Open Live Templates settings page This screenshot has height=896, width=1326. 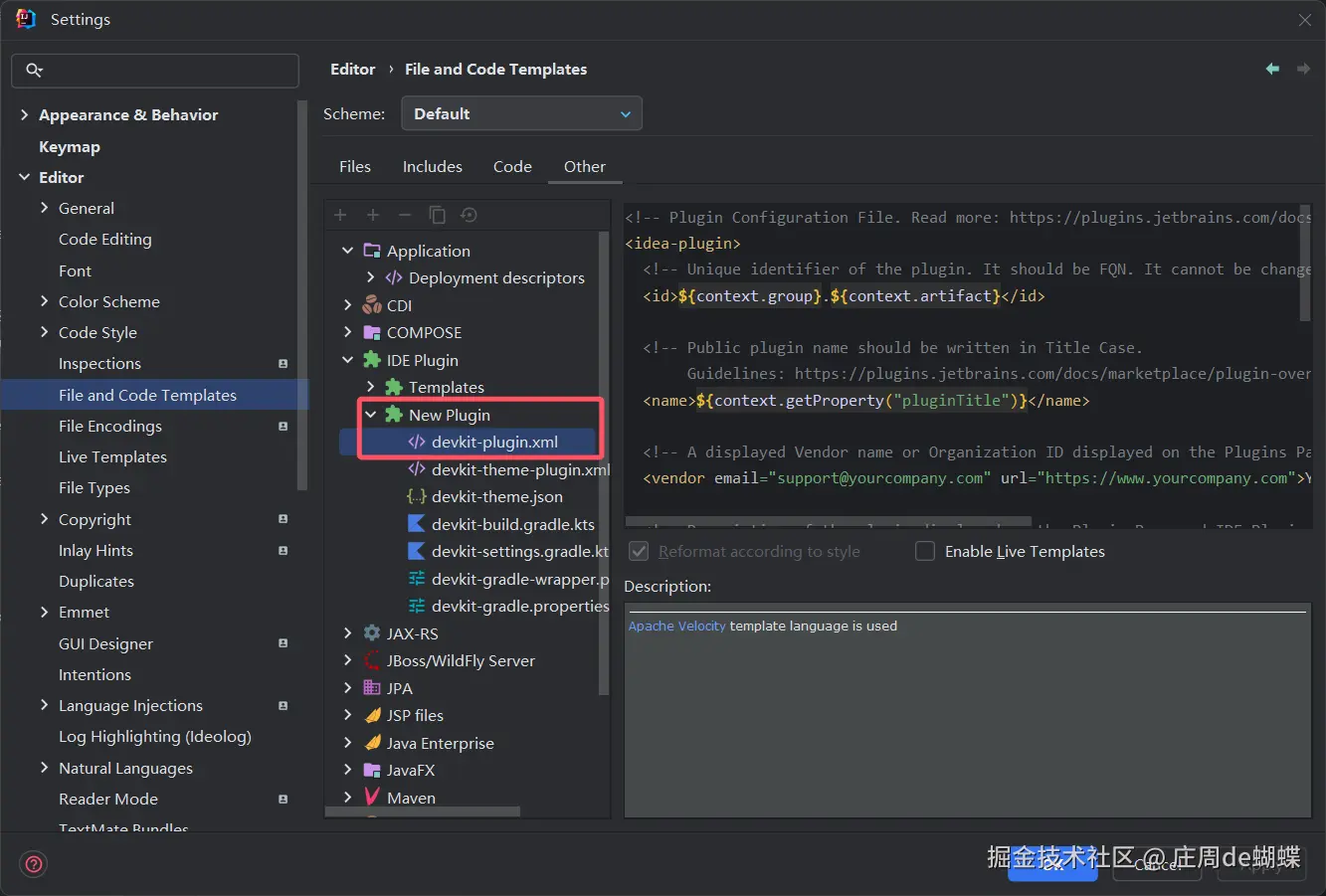point(112,456)
